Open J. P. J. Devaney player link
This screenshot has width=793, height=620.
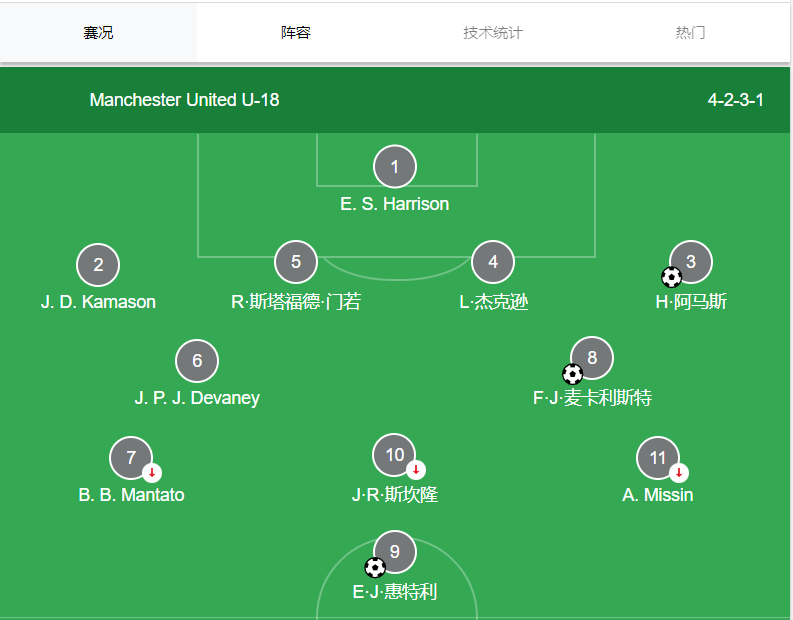pyautogui.click(x=197, y=398)
